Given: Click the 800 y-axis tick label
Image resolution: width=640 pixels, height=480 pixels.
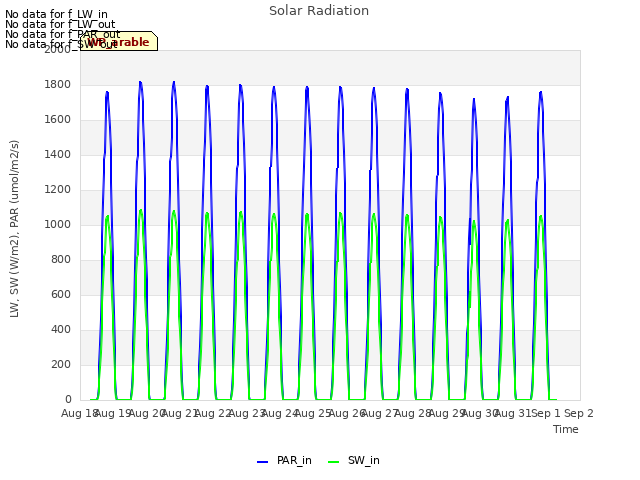Looking at the screenshot, I should [x=61, y=260].
